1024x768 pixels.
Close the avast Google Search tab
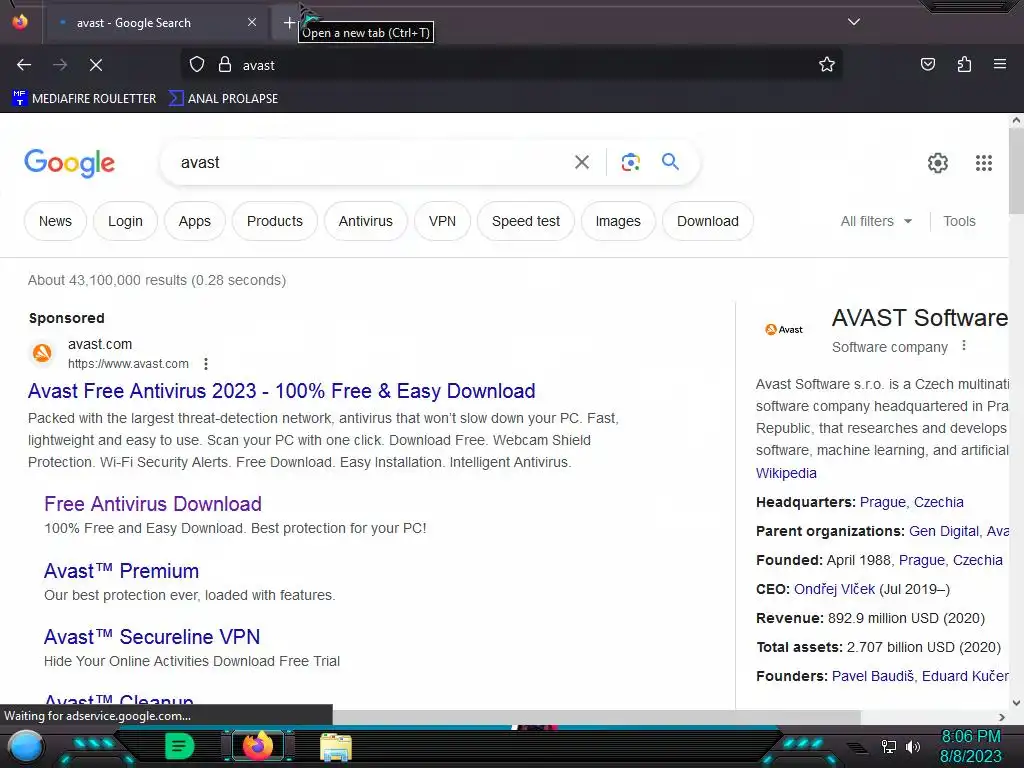click(x=252, y=22)
